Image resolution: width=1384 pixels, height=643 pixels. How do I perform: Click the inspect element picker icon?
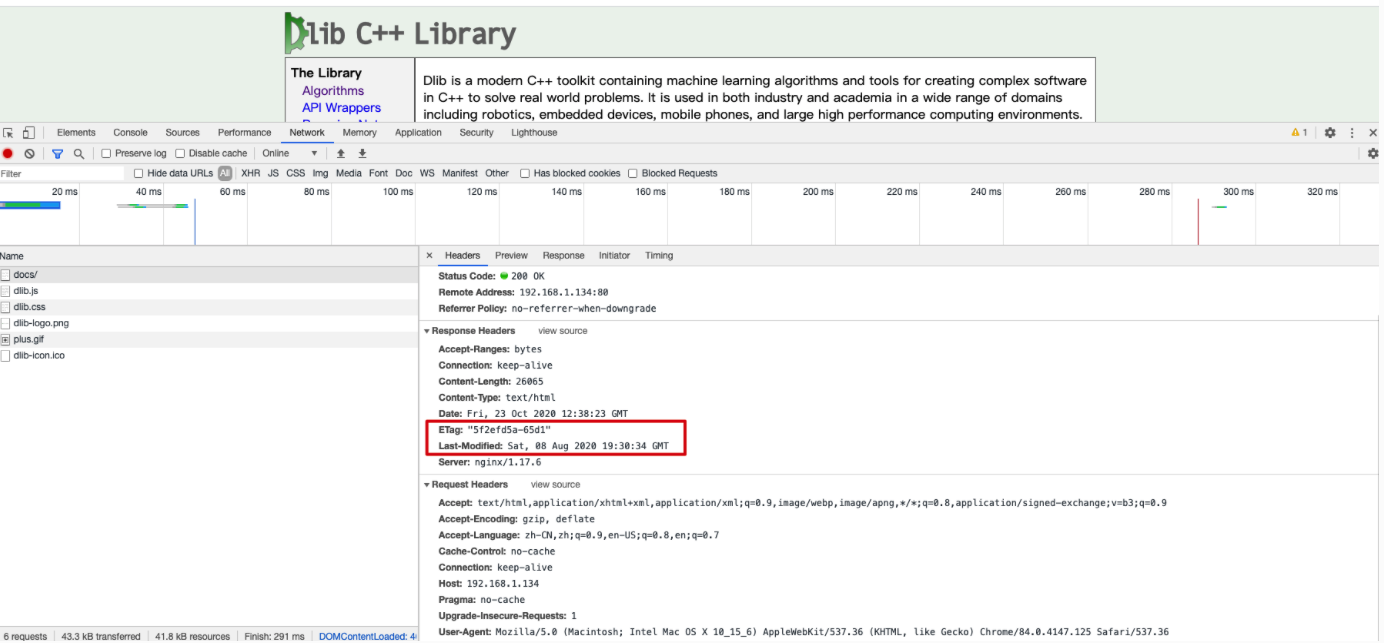(9, 133)
